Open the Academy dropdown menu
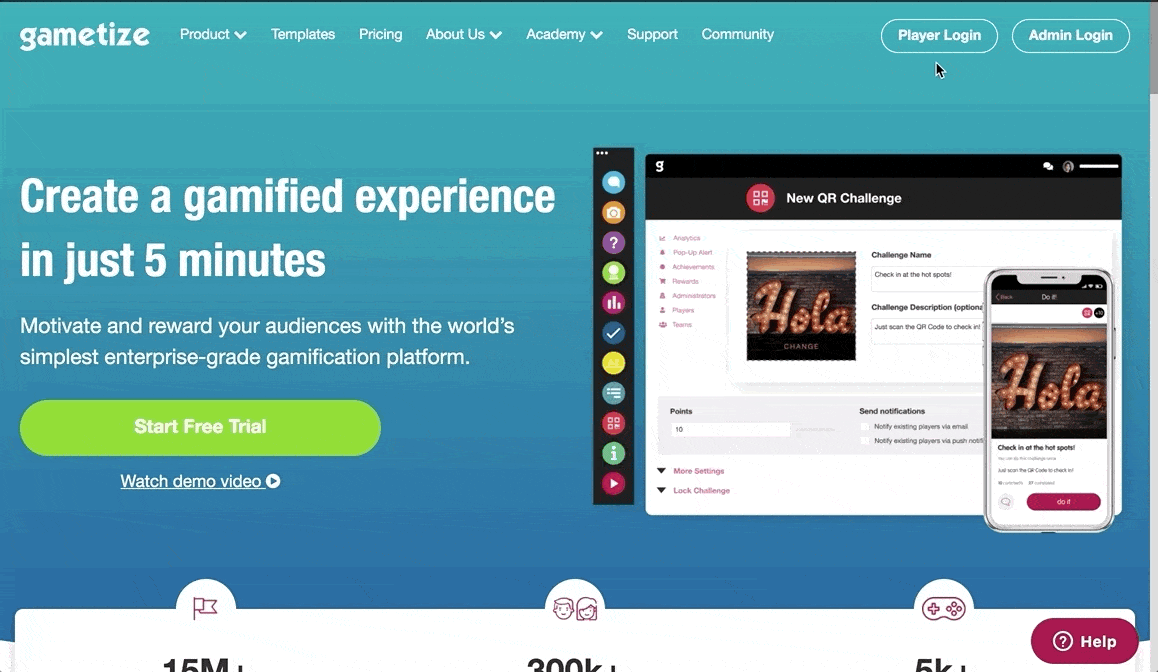Viewport: 1158px width, 672px height. tap(563, 34)
